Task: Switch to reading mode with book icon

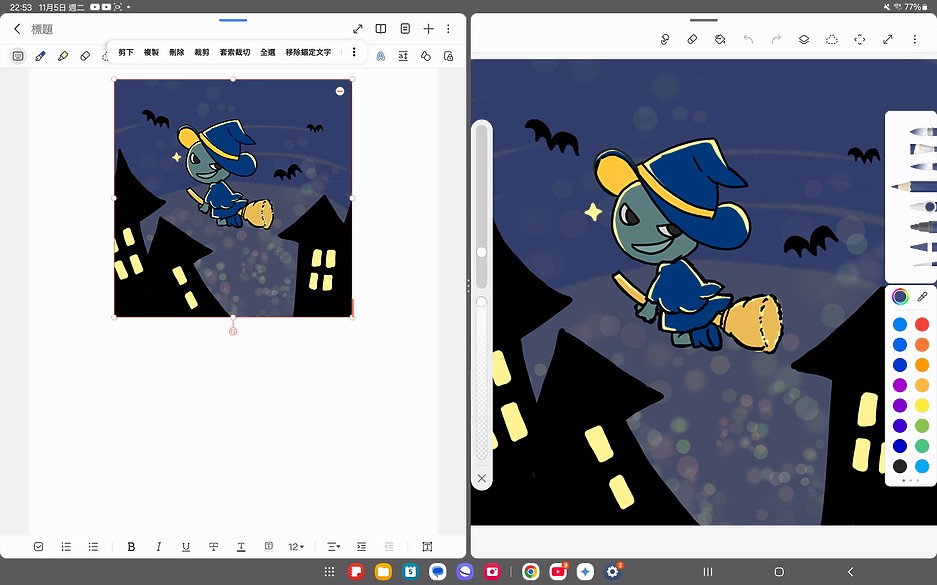Action: pyautogui.click(x=381, y=29)
